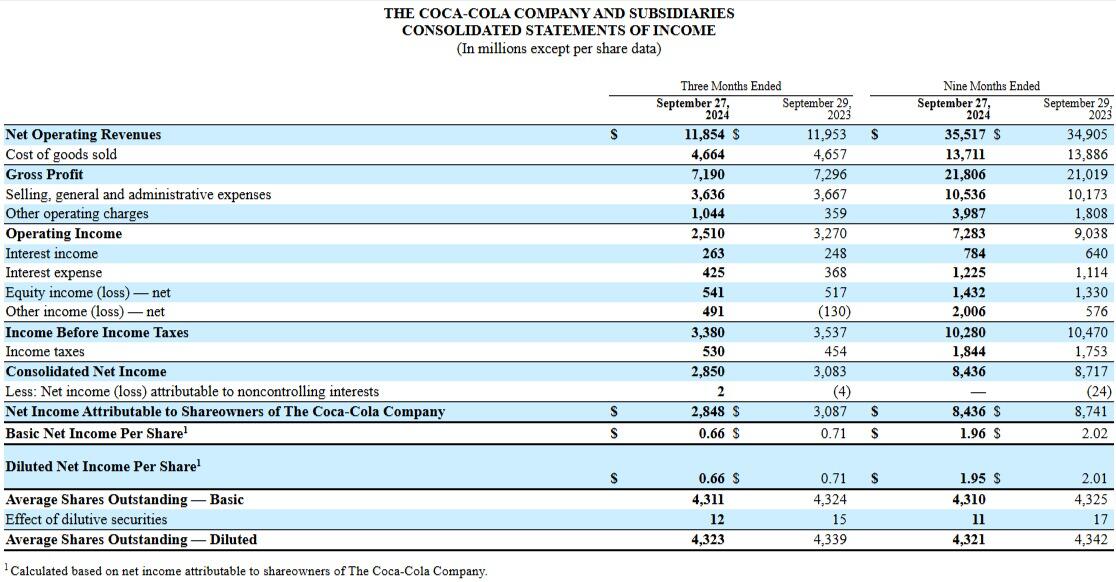Click the 'Consolidated Net Income' row label
Image resolution: width=1116 pixels, height=582 pixels.
(86, 371)
